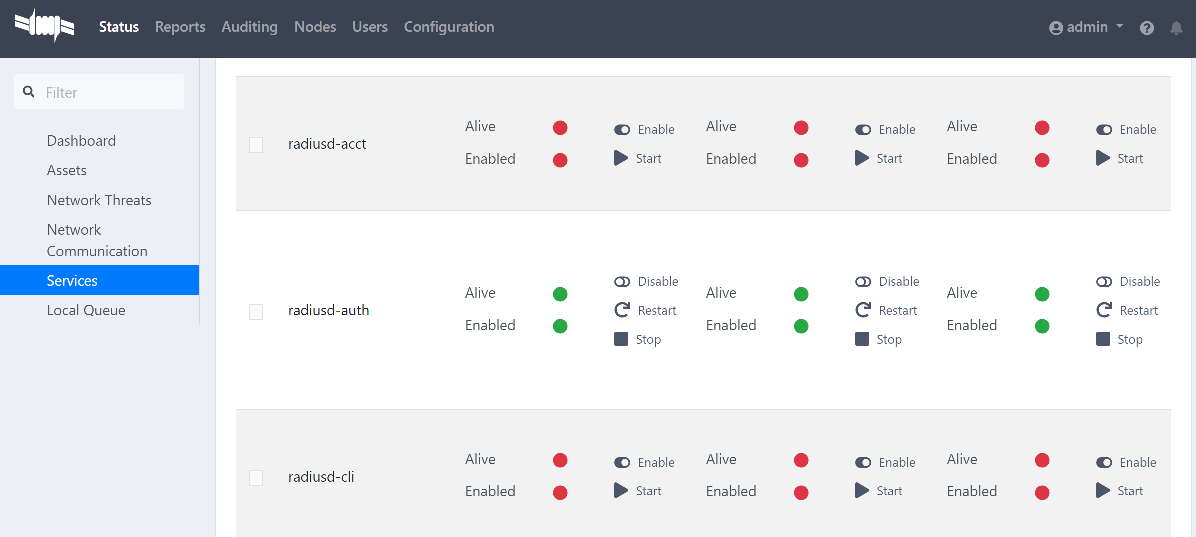Go to the Configuration tab
1196x537 pixels.
[x=448, y=27]
